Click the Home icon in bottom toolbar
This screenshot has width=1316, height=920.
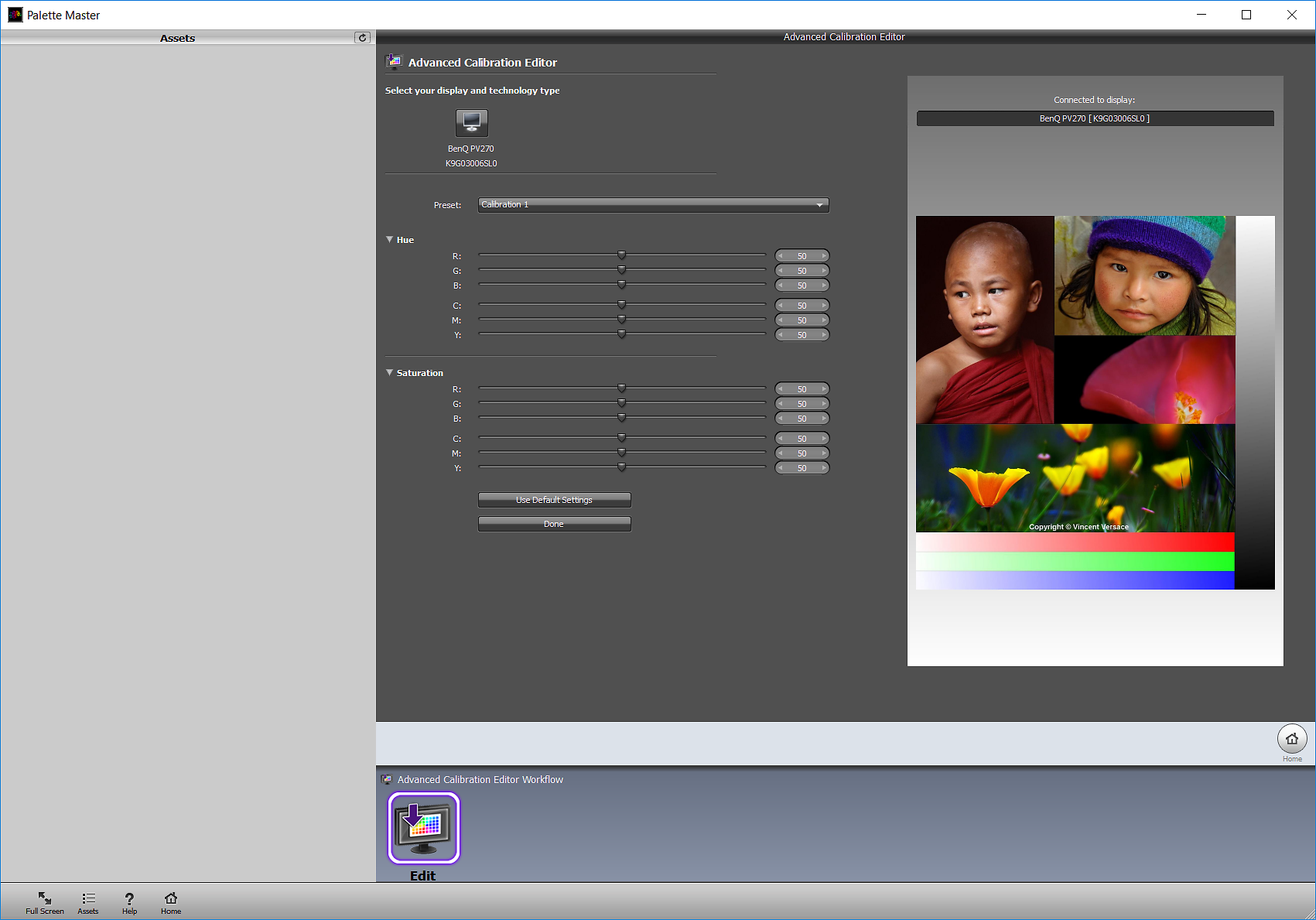tap(170, 900)
